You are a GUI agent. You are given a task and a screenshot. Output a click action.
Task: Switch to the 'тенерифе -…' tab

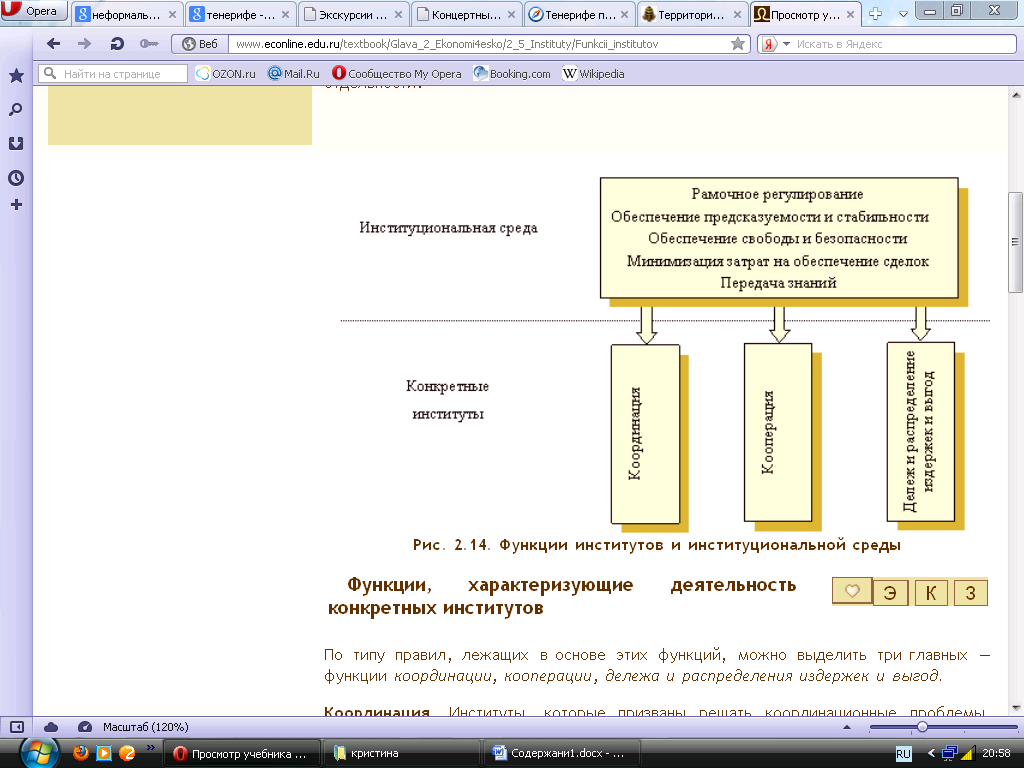tap(240, 14)
